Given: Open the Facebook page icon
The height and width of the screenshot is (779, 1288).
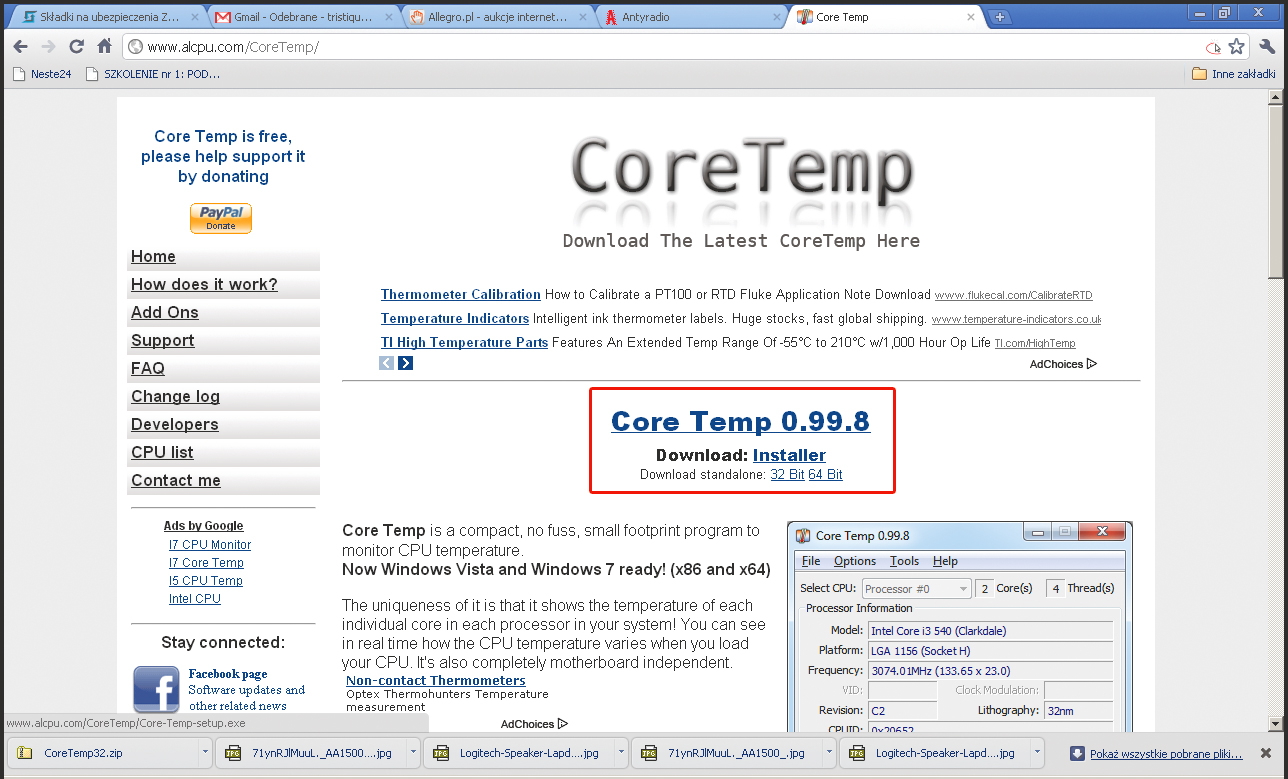Looking at the screenshot, I should (156, 689).
